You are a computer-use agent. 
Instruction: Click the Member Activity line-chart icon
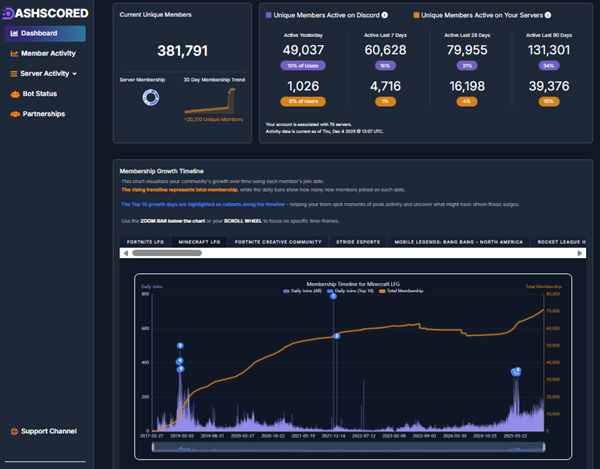tap(13, 53)
